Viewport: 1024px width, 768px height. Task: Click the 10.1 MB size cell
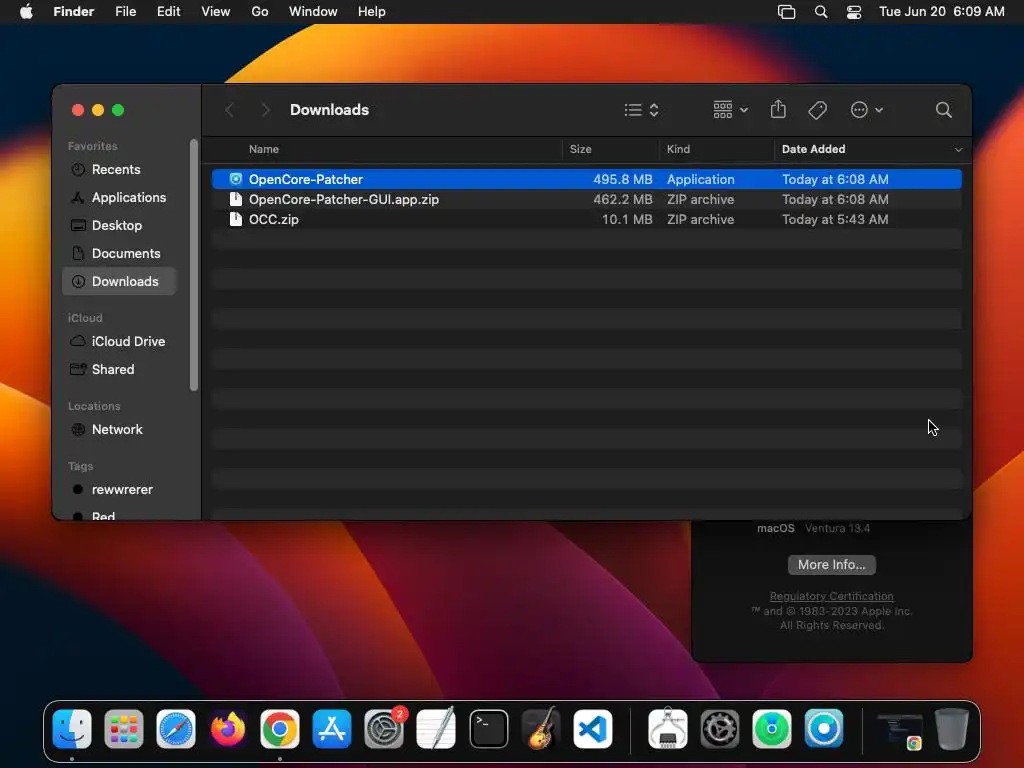626,219
